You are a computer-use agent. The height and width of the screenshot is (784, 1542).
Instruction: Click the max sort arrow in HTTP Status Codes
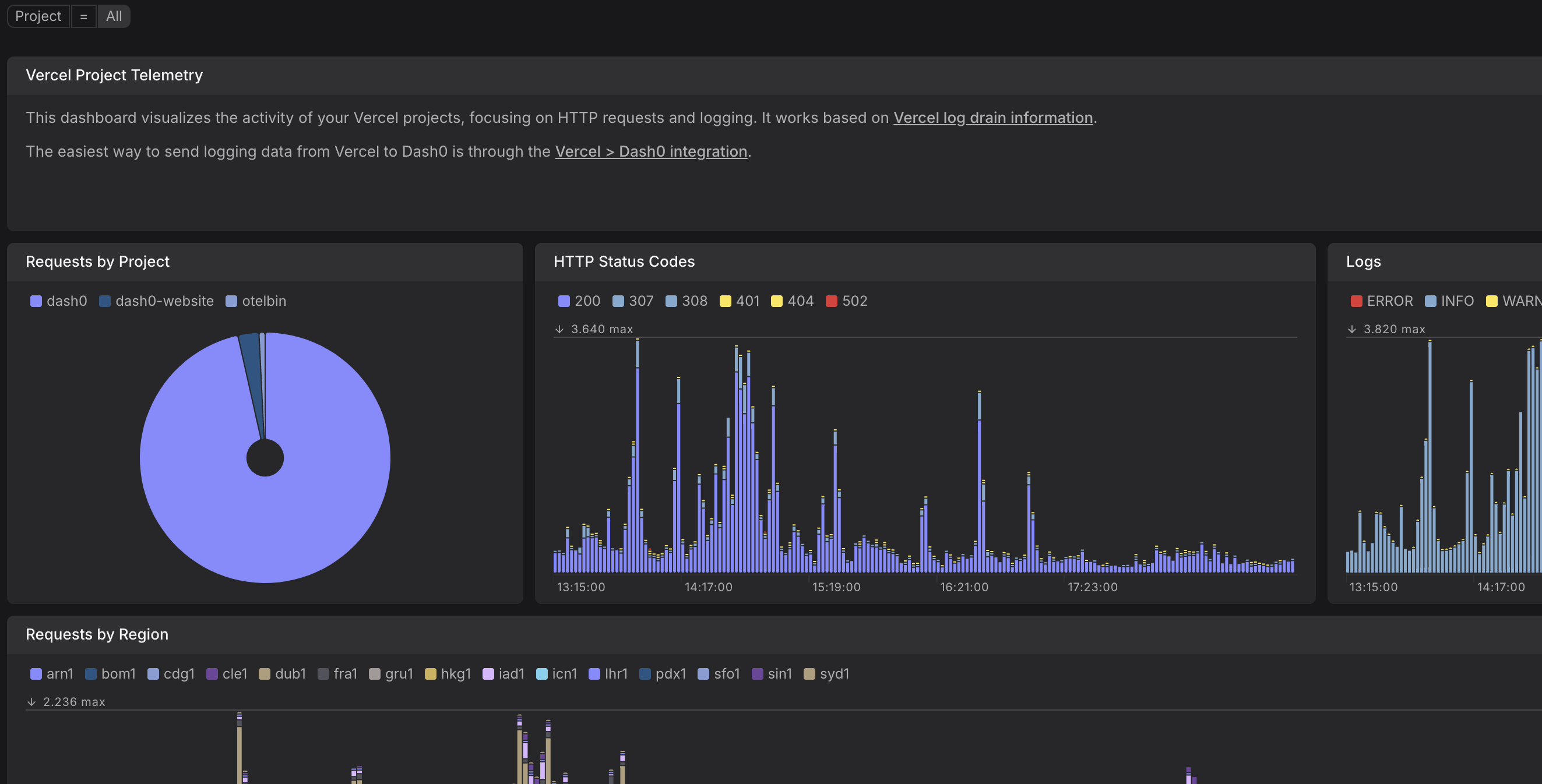click(x=559, y=329)
